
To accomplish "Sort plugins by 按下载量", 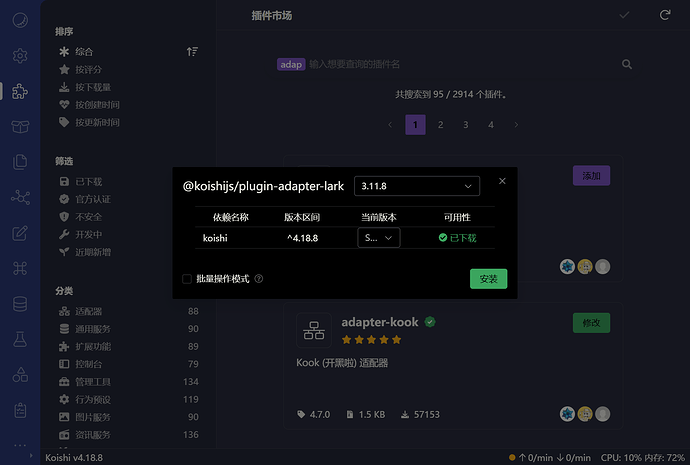I will 92,87.
